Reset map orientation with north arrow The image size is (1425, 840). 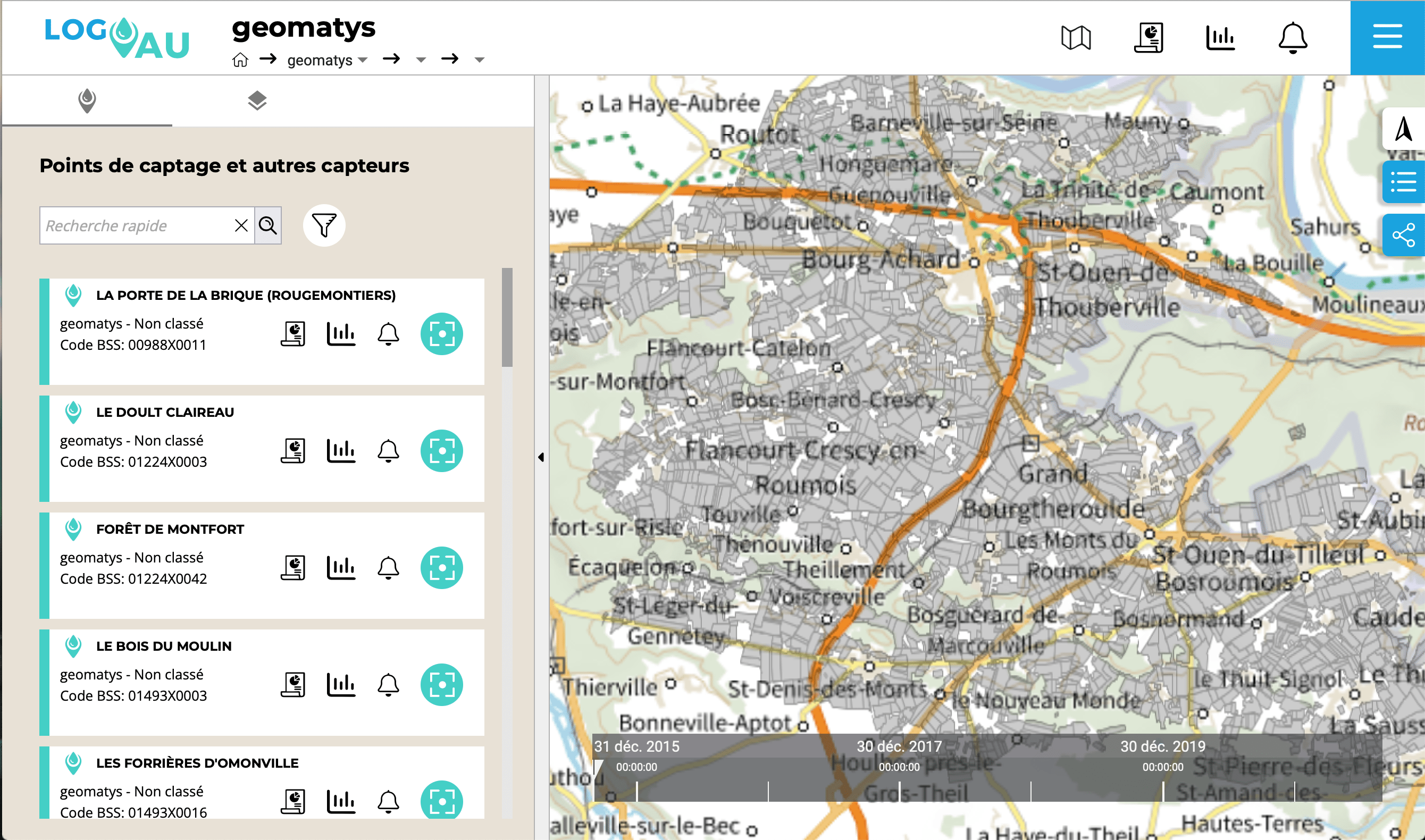pos(1404,129)
